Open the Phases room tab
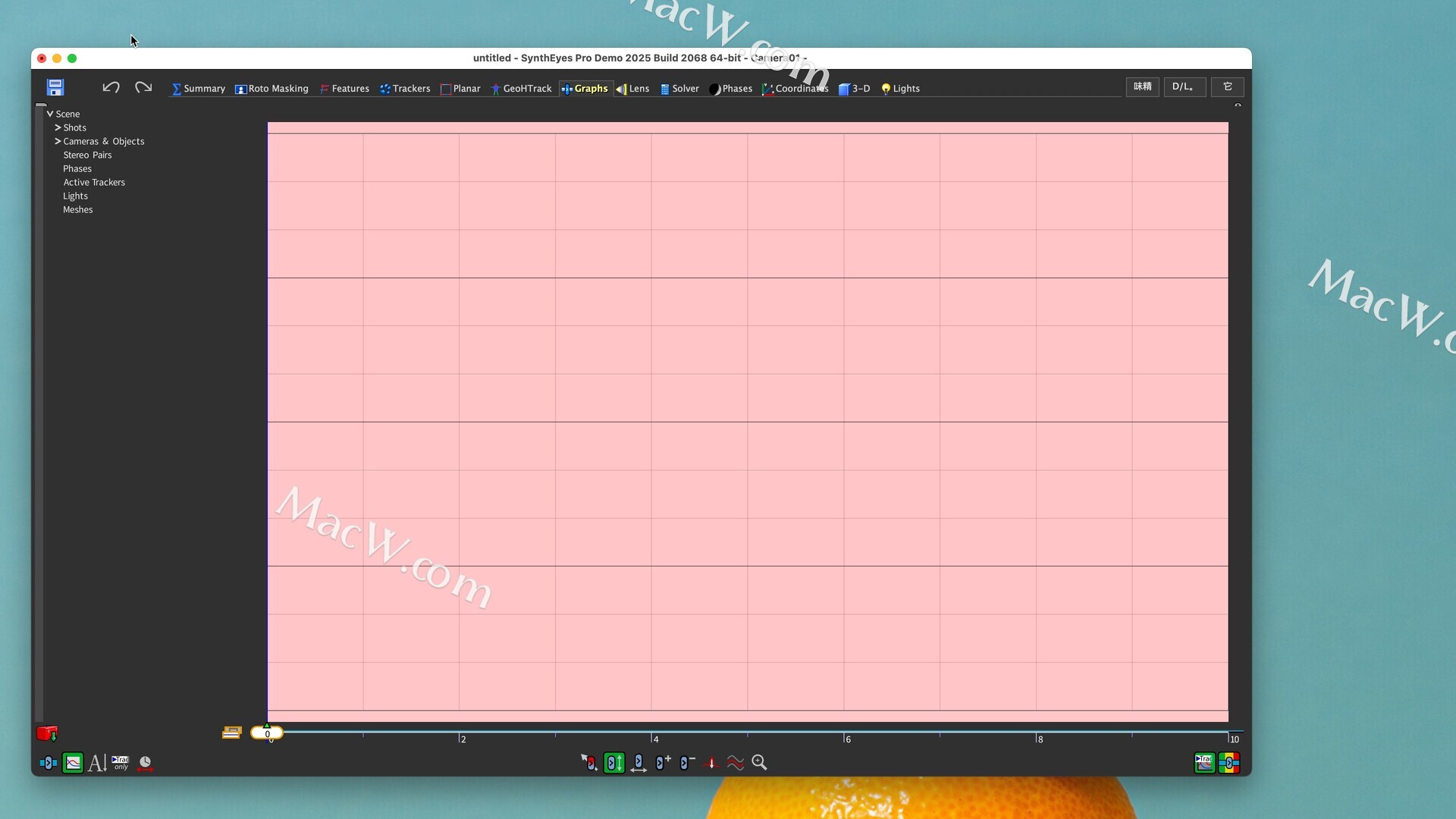This screenshot has width=1456, height=819. (730, 89)
